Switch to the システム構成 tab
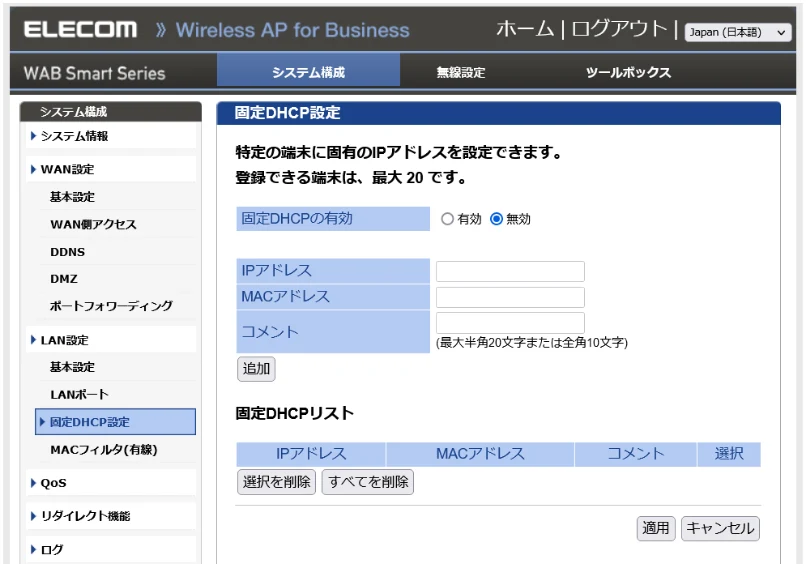The height and width of the screenshot is (568, 806). (308, 72)
